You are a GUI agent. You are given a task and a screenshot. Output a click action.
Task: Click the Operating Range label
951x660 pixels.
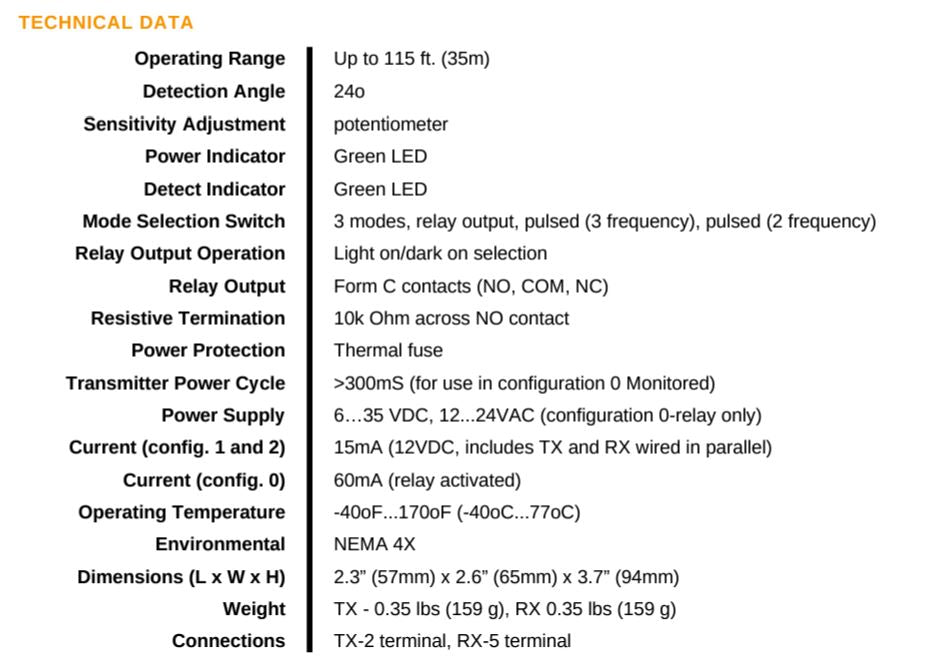[210, 59]
